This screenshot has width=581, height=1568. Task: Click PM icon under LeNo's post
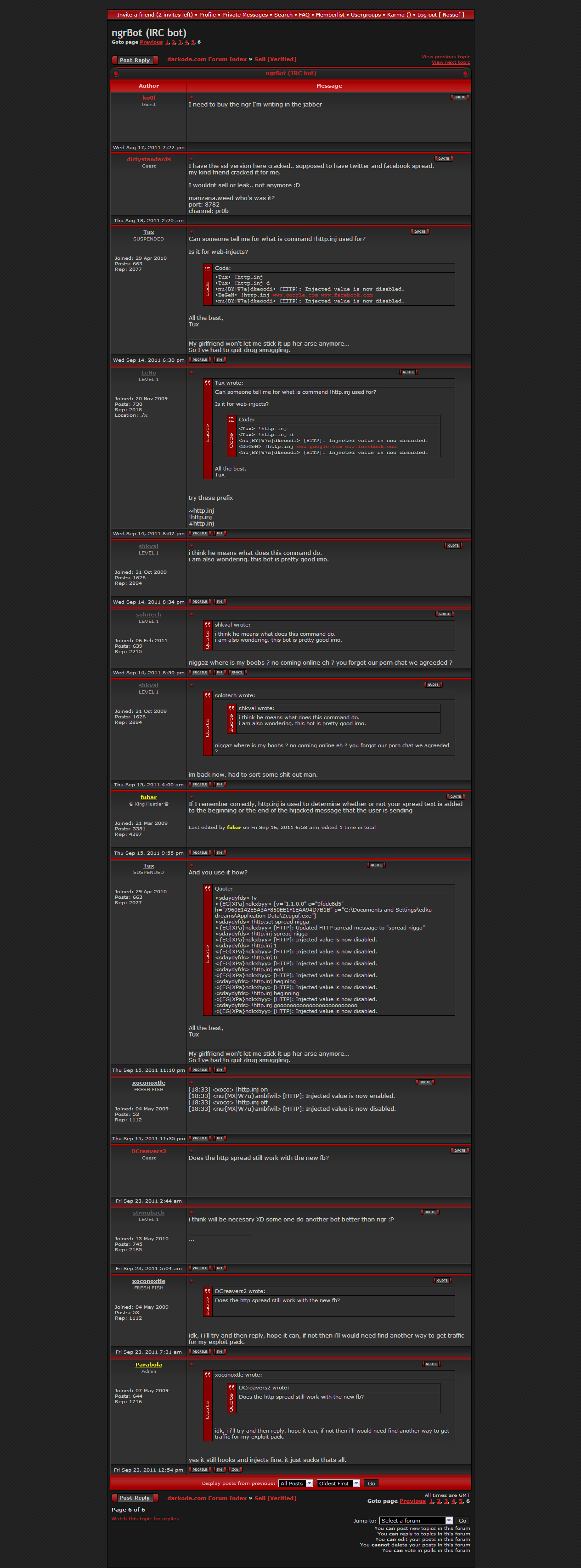[x=220, y=533]
